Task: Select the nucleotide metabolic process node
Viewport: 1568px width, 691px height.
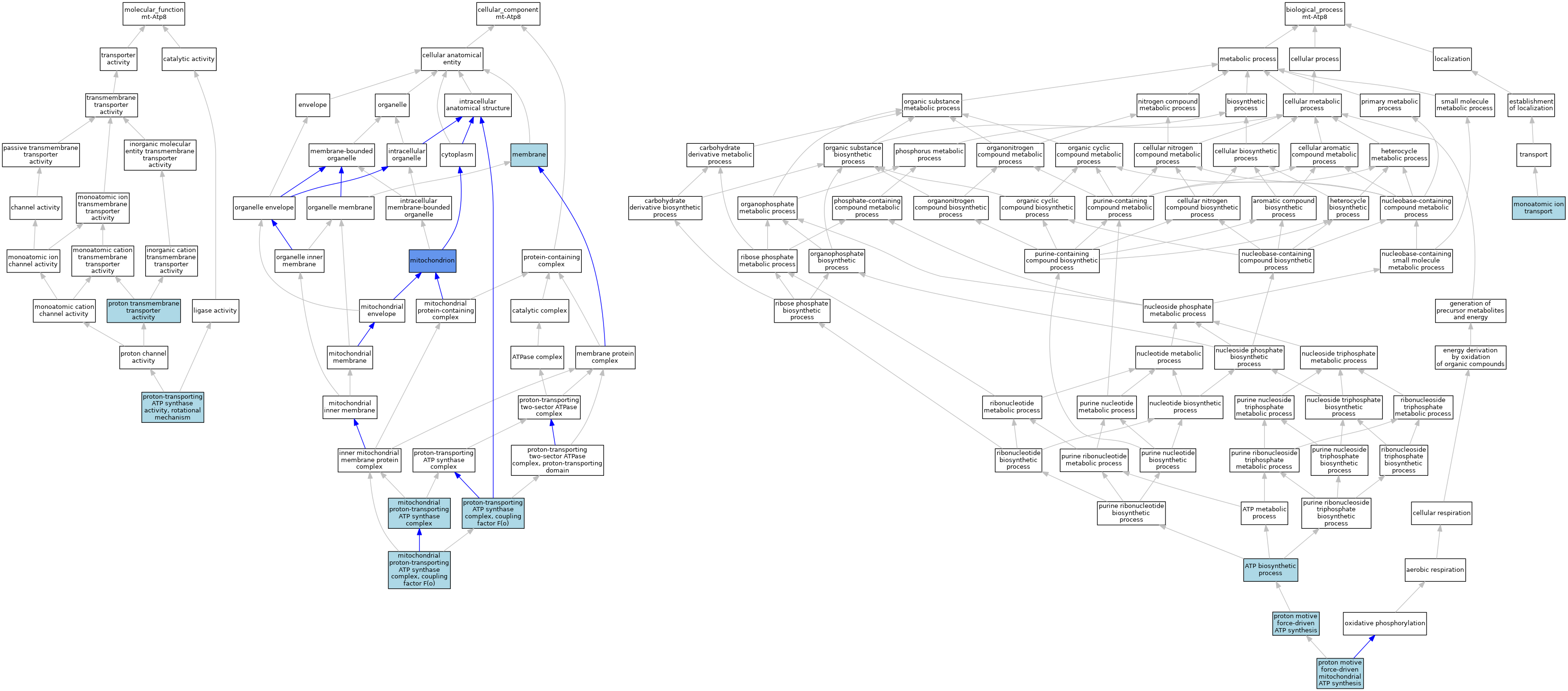Action: point(1169,357)
